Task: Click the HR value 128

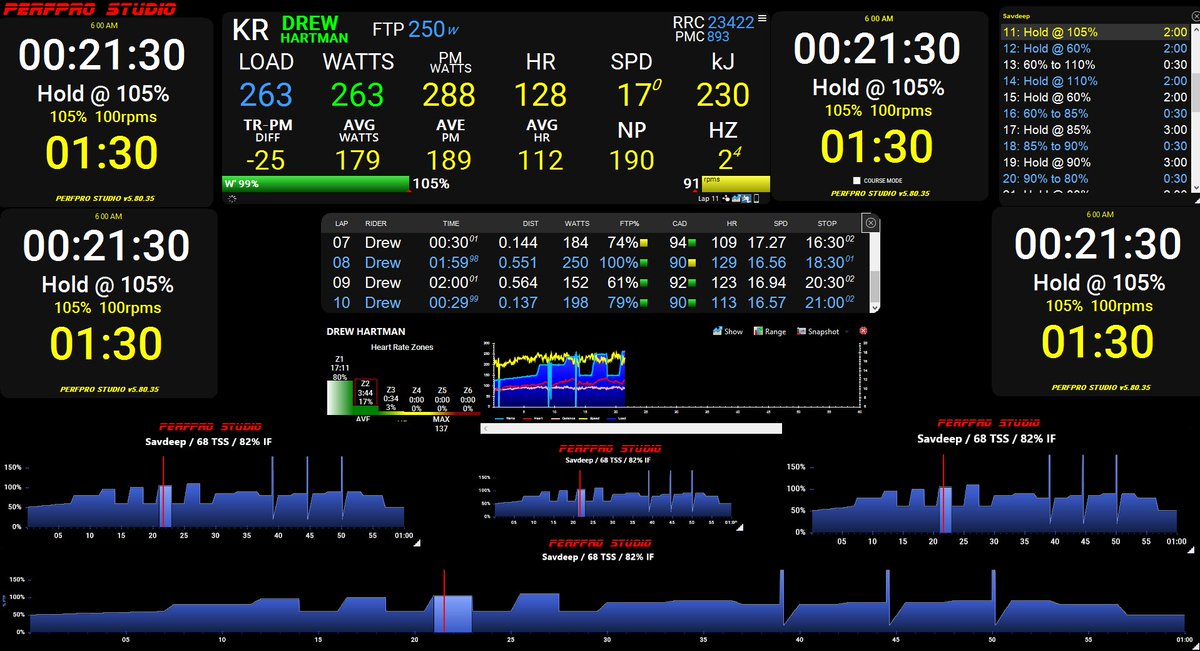Action: (x=541, y=95)
